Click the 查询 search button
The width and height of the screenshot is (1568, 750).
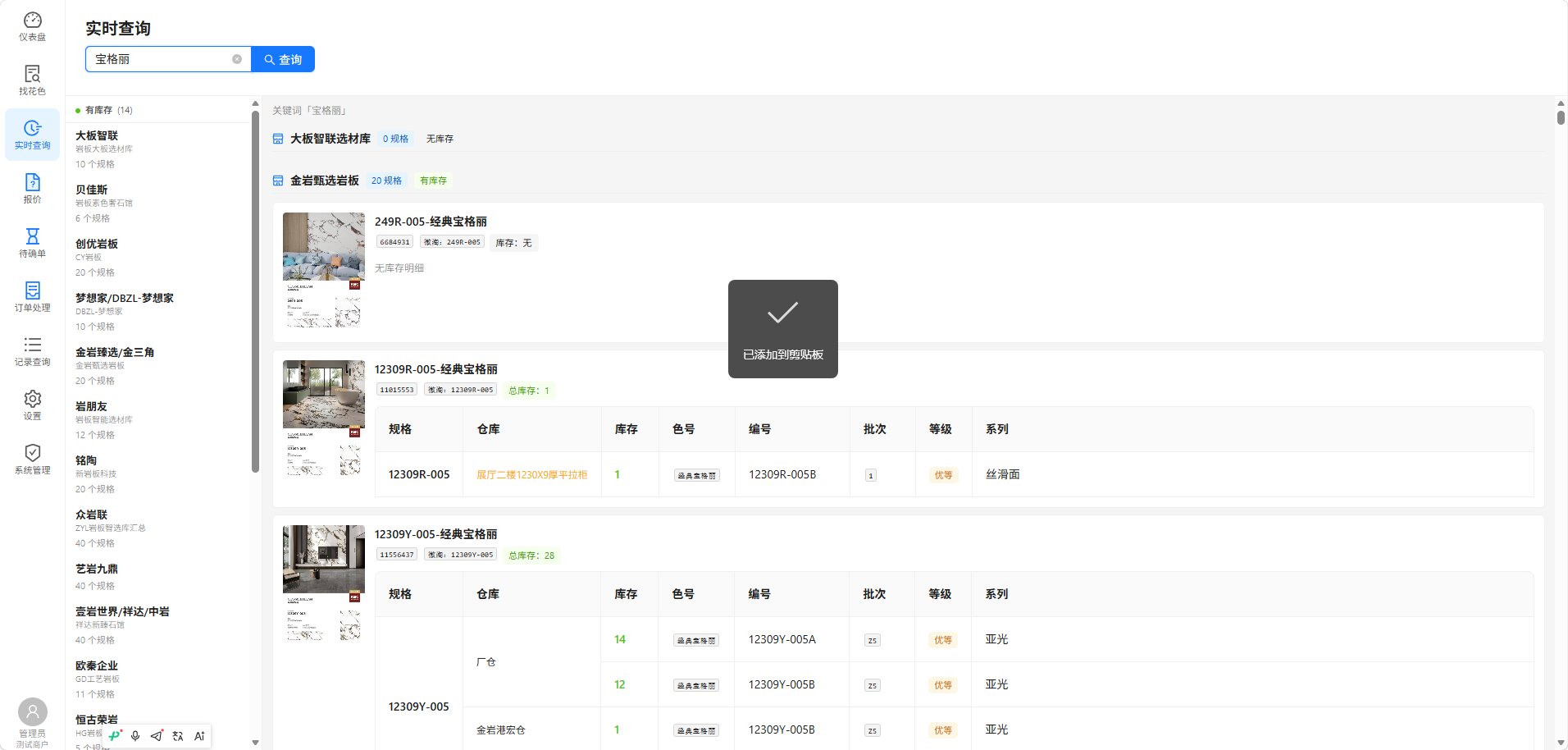283,59
